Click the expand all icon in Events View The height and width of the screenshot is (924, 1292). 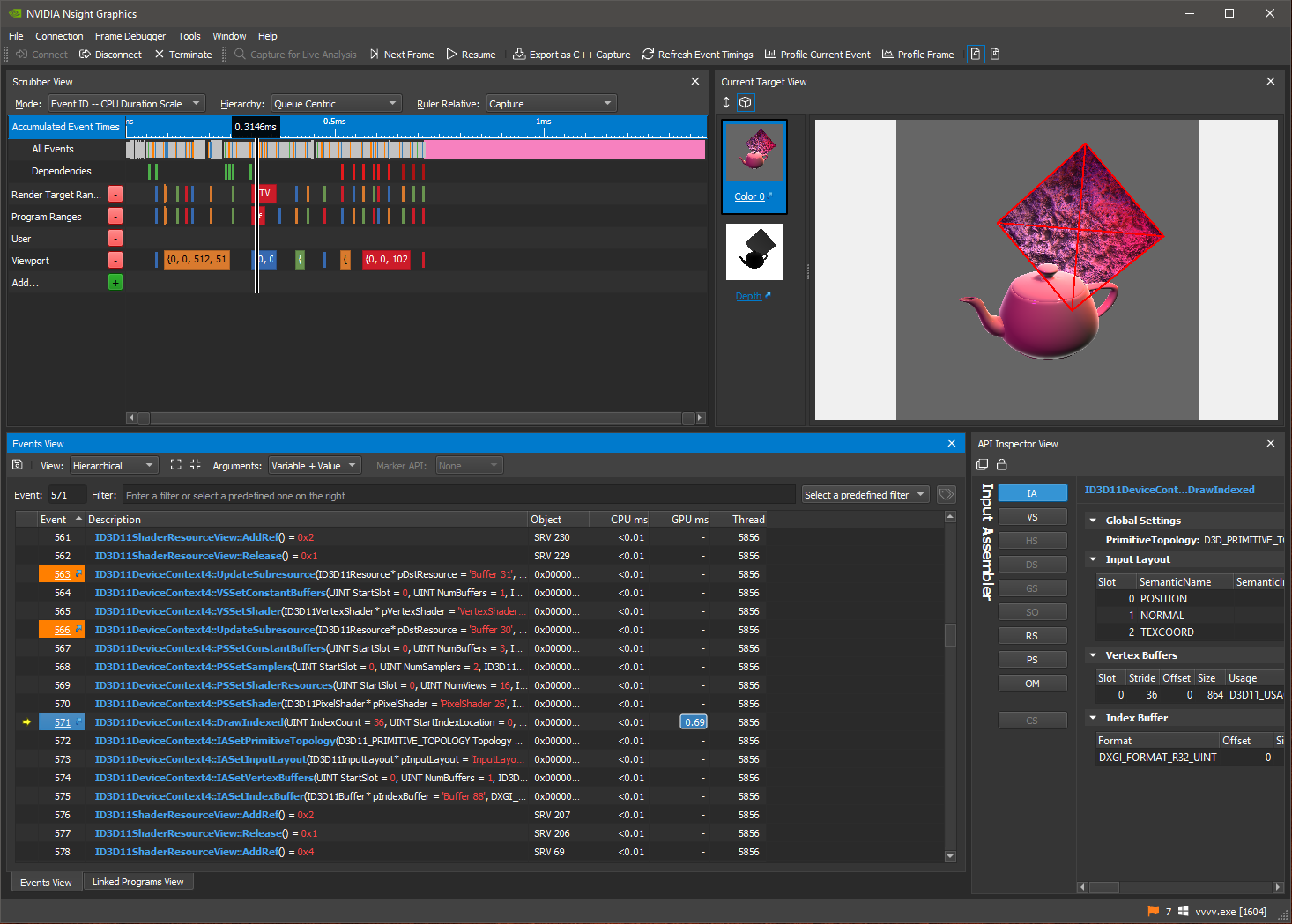176,465
